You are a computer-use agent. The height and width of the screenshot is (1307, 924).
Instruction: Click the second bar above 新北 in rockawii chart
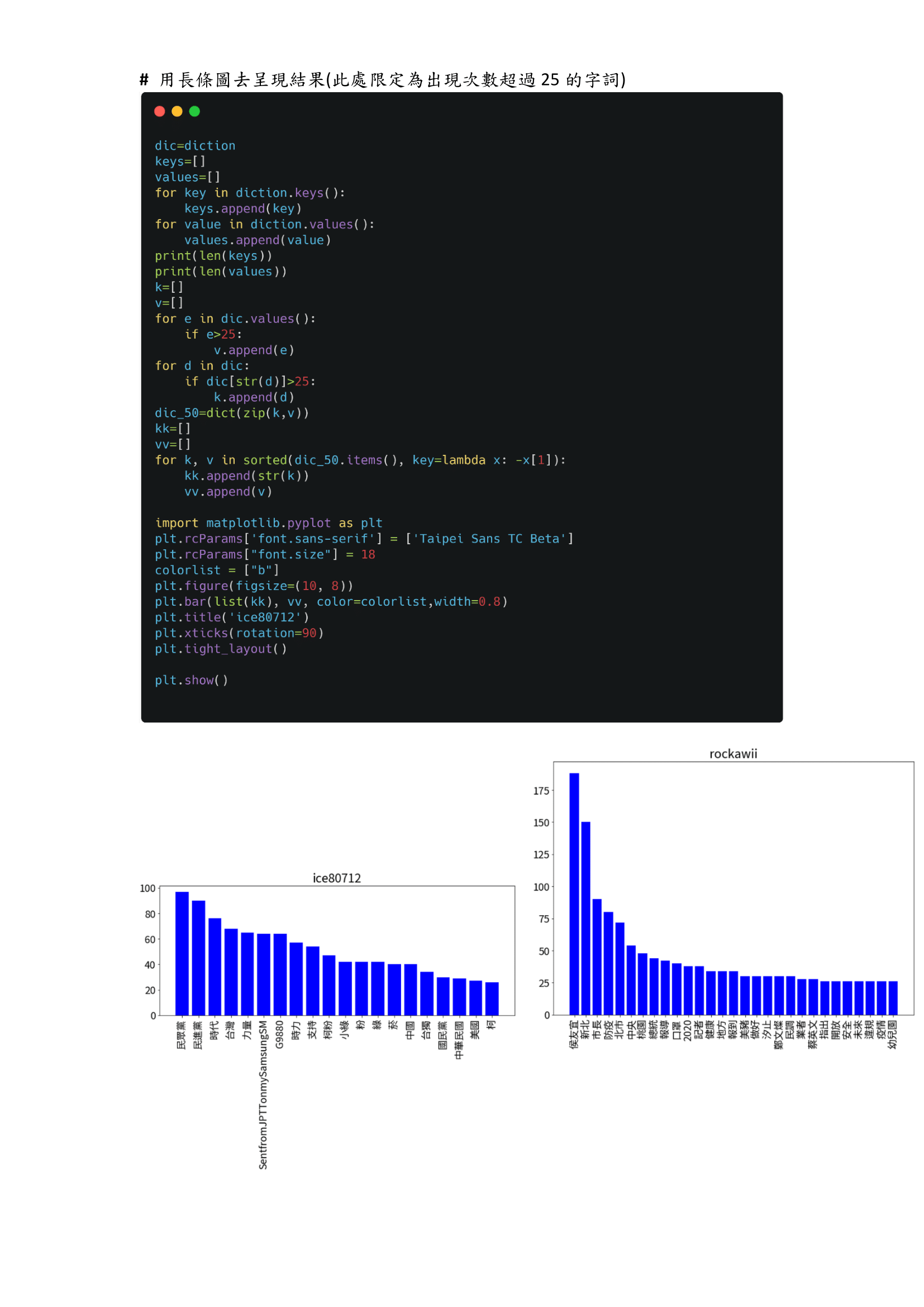coord(585,918)
